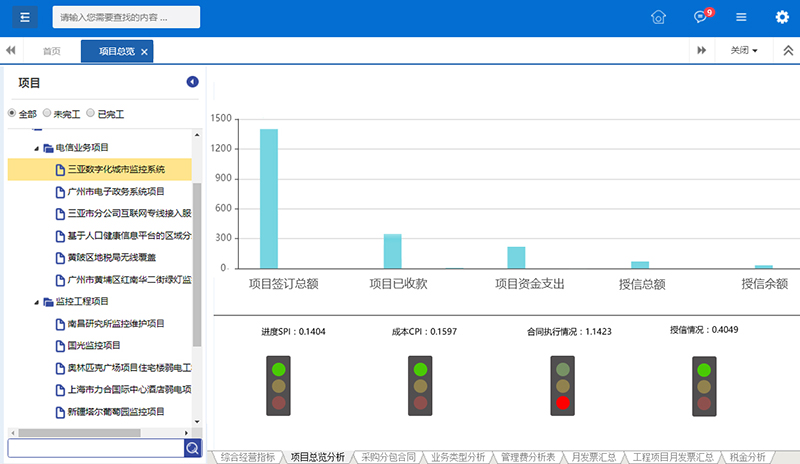Open the home icon in header
This screenshot has height=464, width=800.
tap(658, 17)
